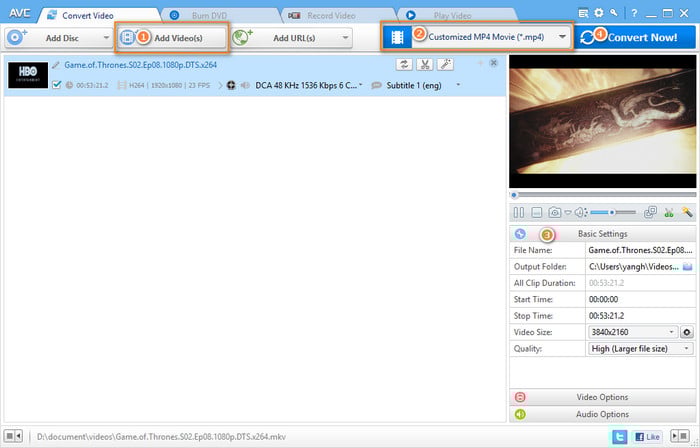Click the gear button next to Video Size
The image size is (700, 448).
coord(687,332)
